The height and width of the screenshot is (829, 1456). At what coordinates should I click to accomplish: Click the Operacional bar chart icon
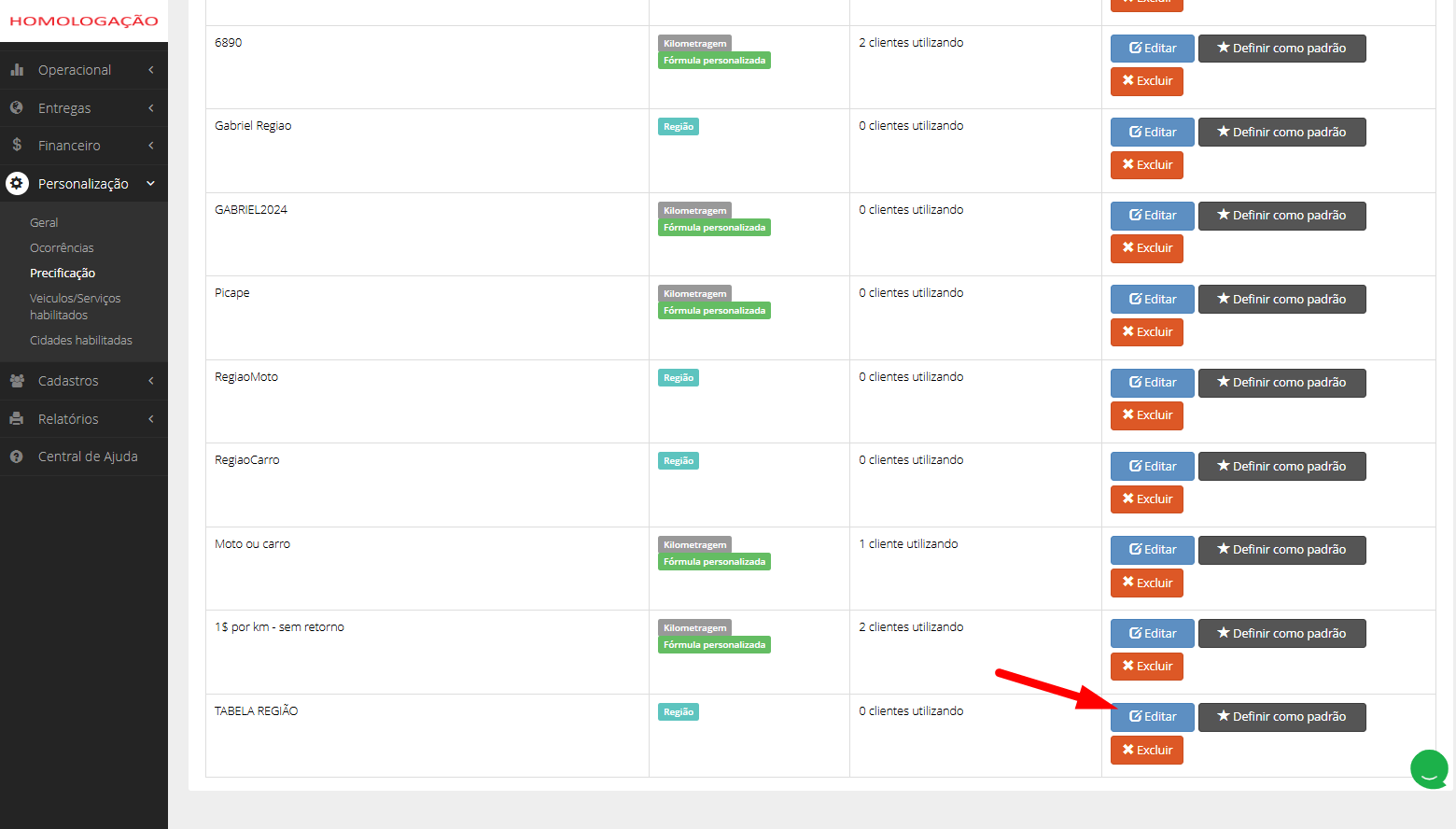coord(17,70)
